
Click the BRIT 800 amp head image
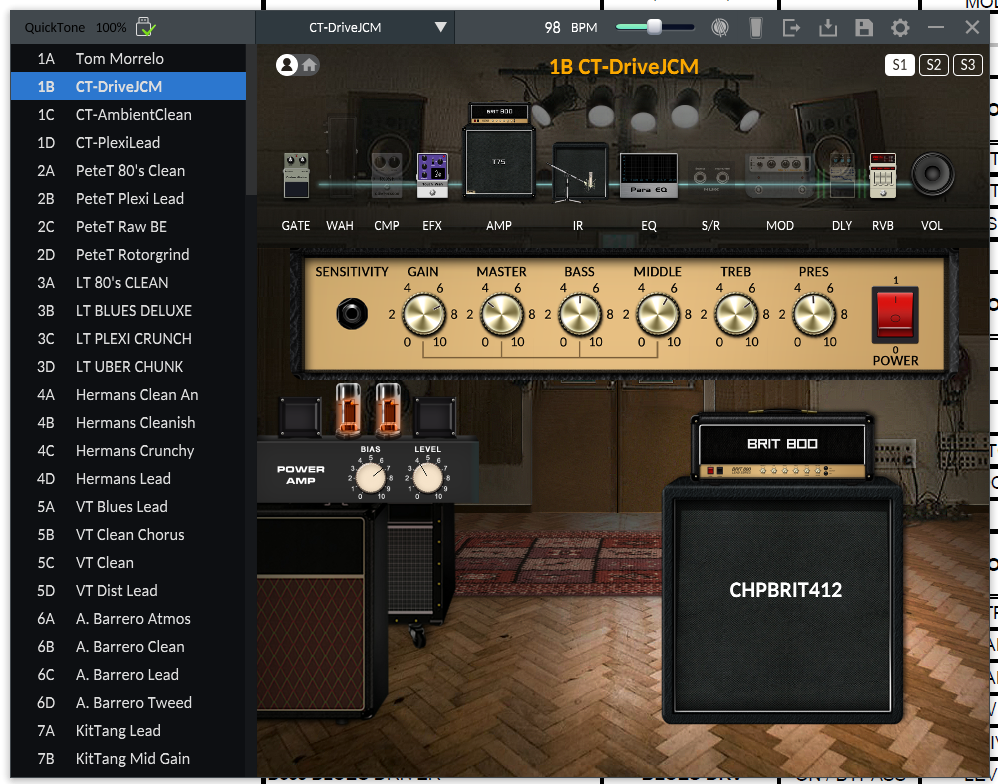782,447
